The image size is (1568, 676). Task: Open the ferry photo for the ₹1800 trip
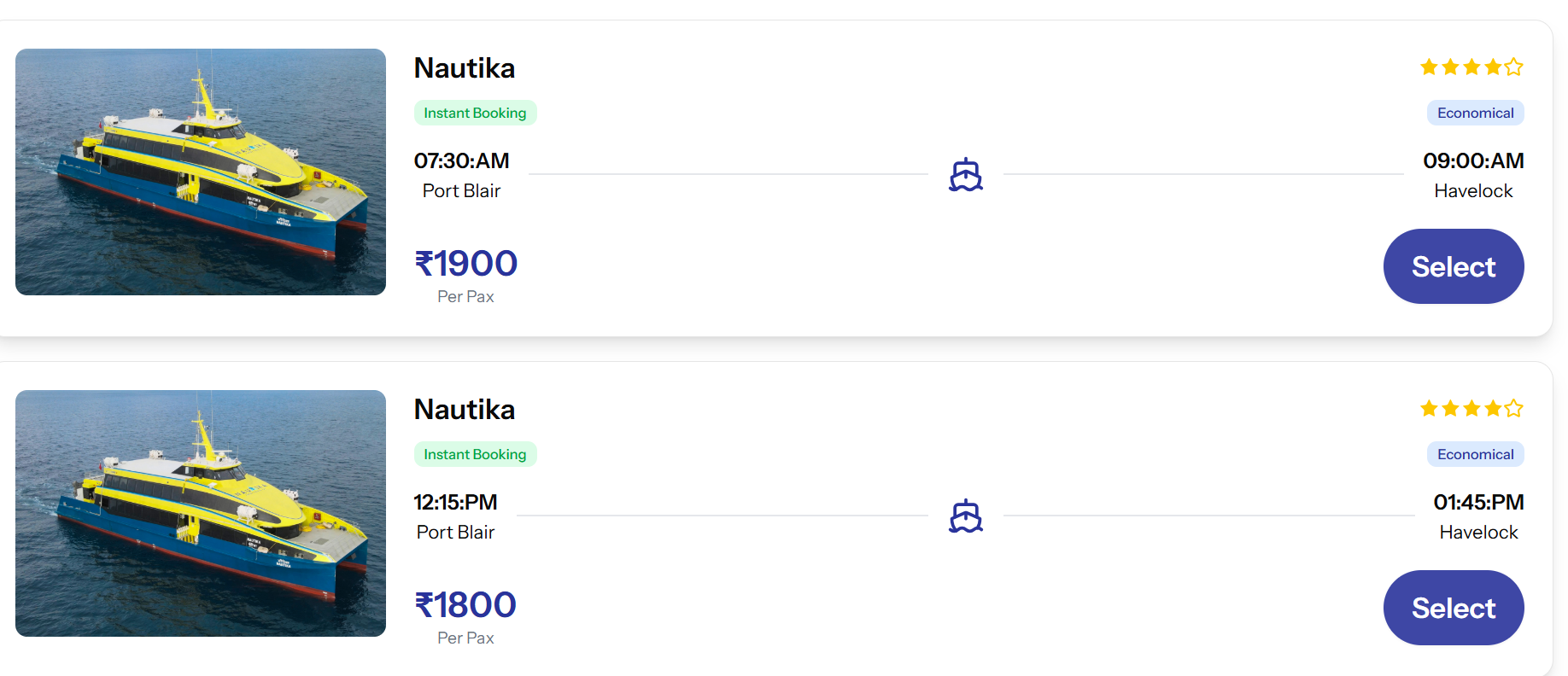click(201, 513)
